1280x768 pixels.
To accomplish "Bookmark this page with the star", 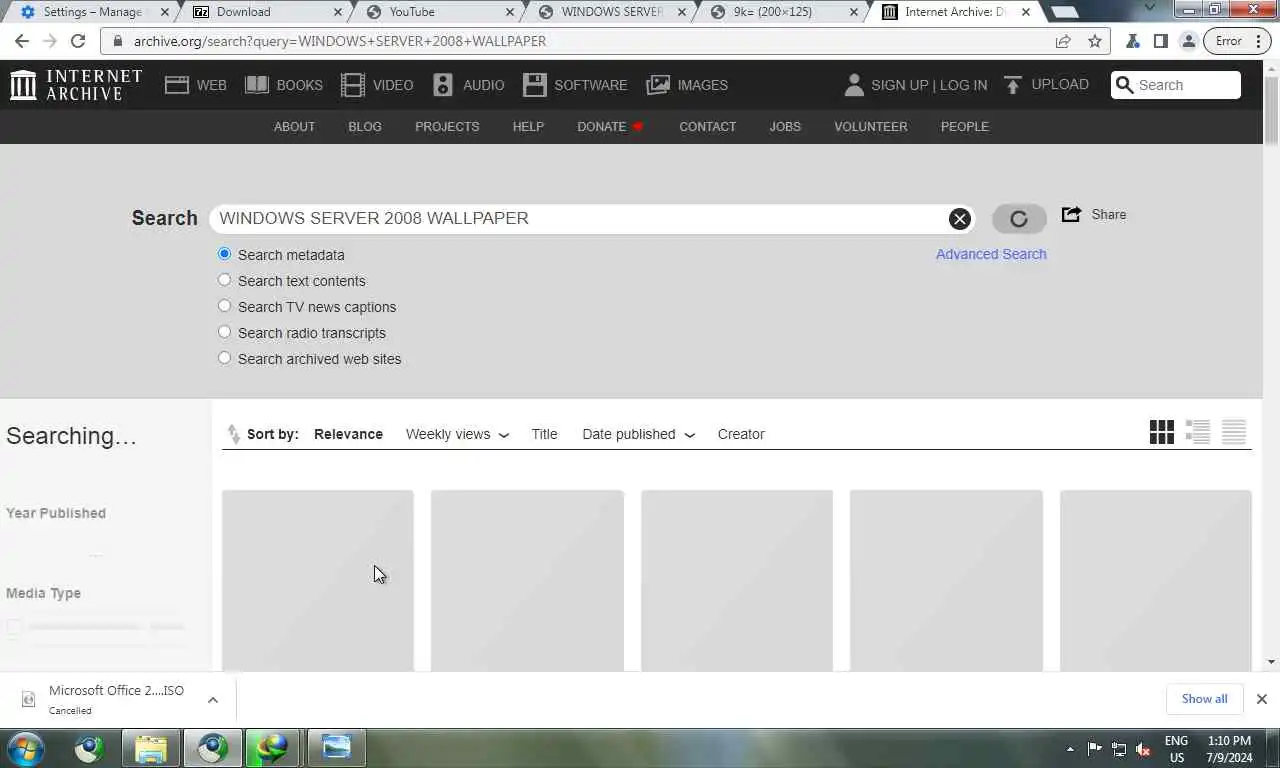I will click(x=1095, y=41).
